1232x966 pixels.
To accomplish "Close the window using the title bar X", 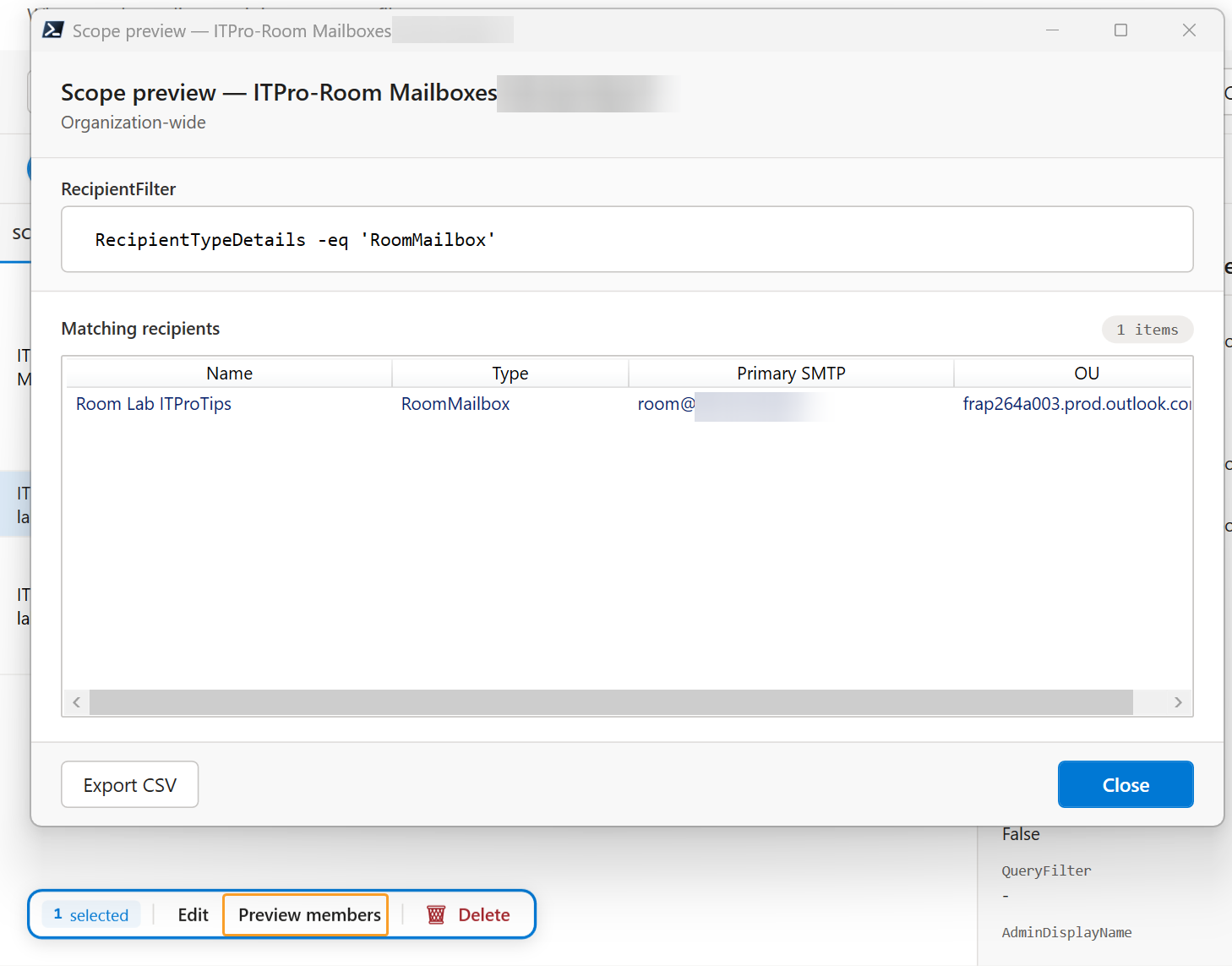I will (1189, 30).
